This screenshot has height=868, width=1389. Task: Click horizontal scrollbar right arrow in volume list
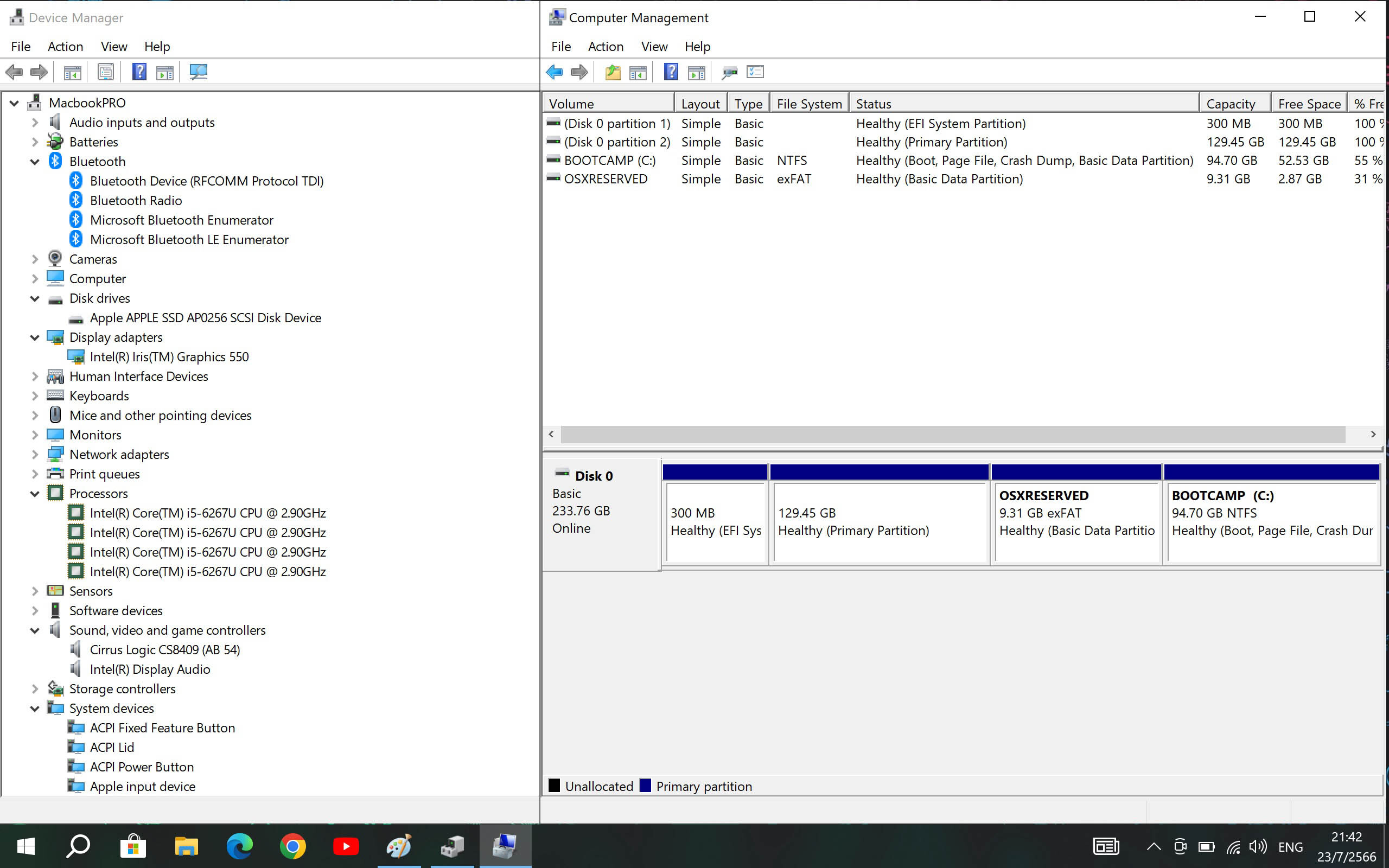1373,435
